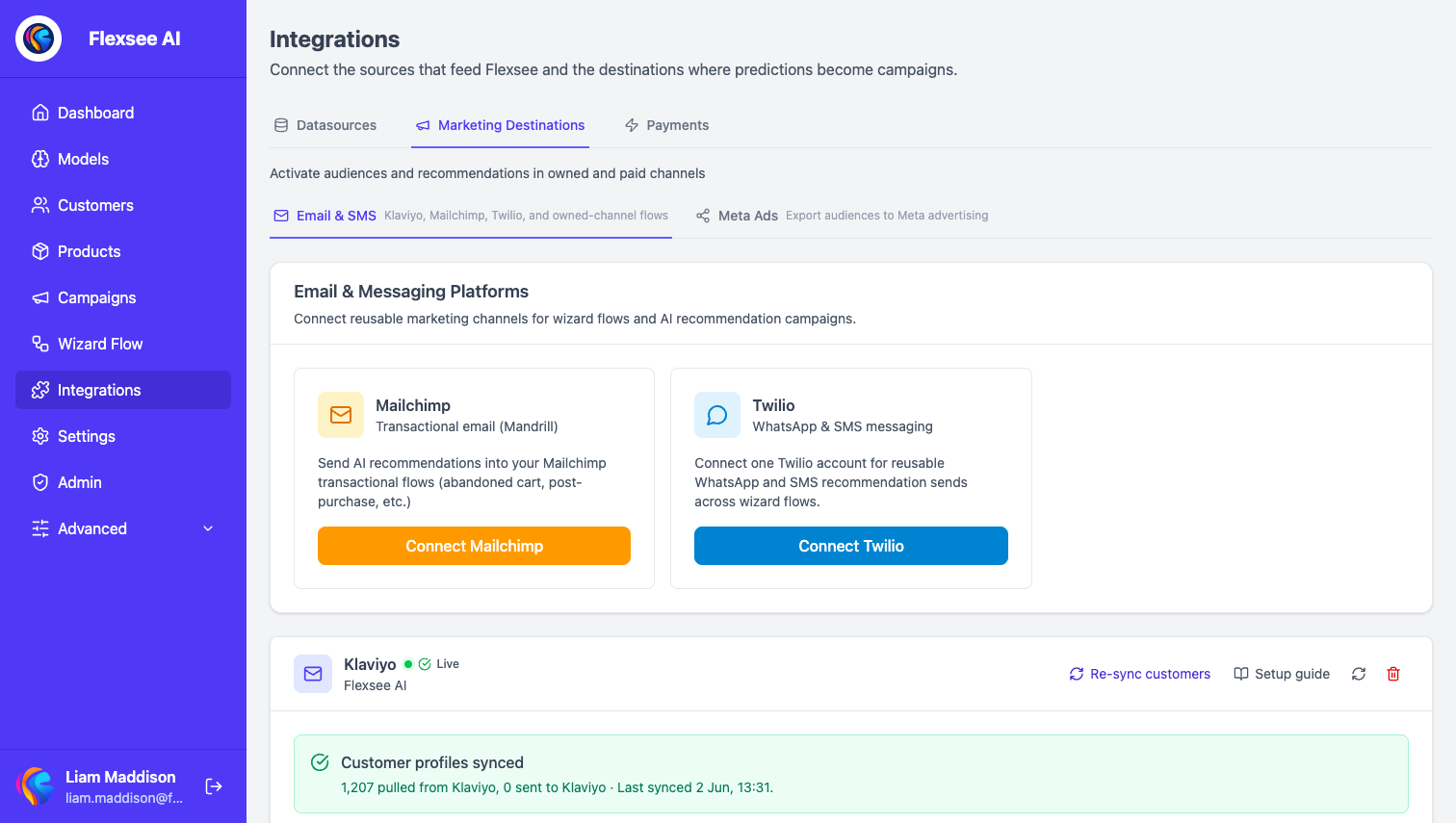The height and width of the screenshot is (823, 1456).
Task: Click "1,207 pulled from Klaviyo" status line
Action: [x=557, y=787]
